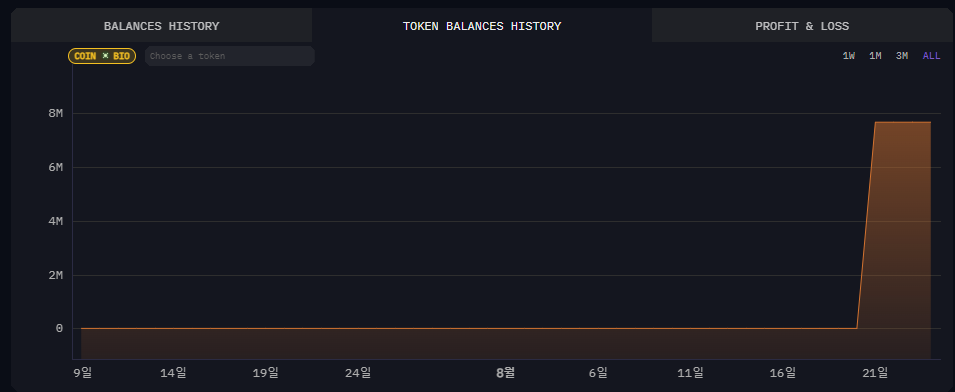The image size is (955, 392).
Task: Click the 8M y-axis label
Action: click(x=56, y=113)
